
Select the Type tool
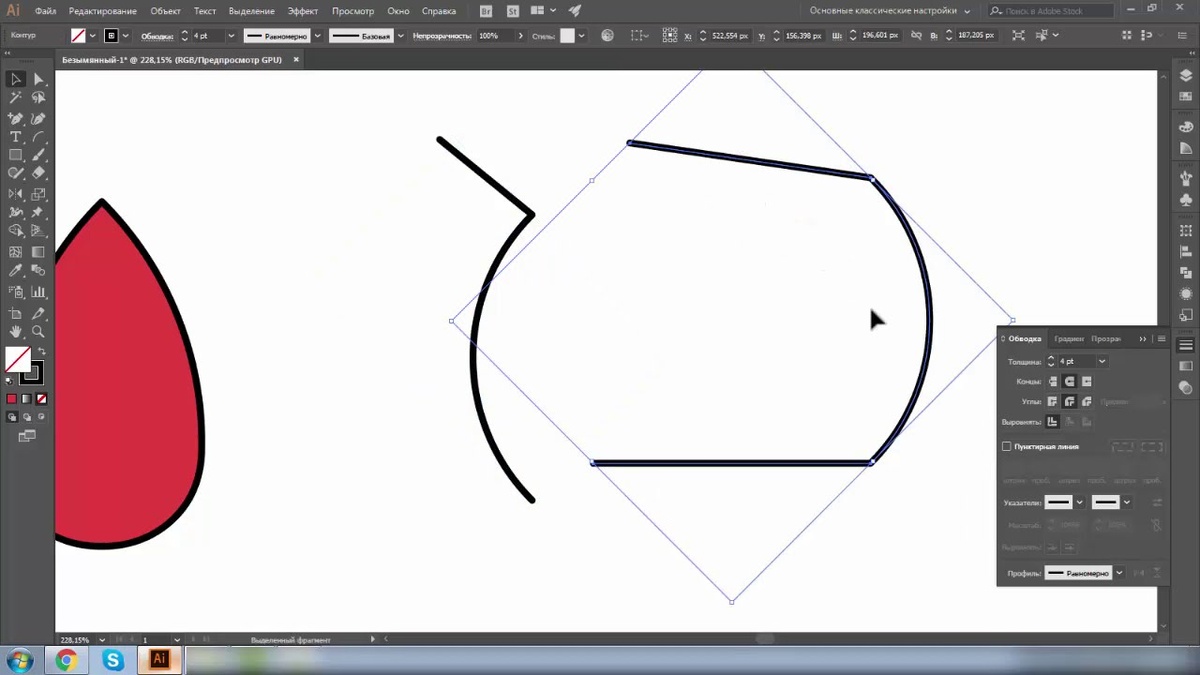point(16,137)
